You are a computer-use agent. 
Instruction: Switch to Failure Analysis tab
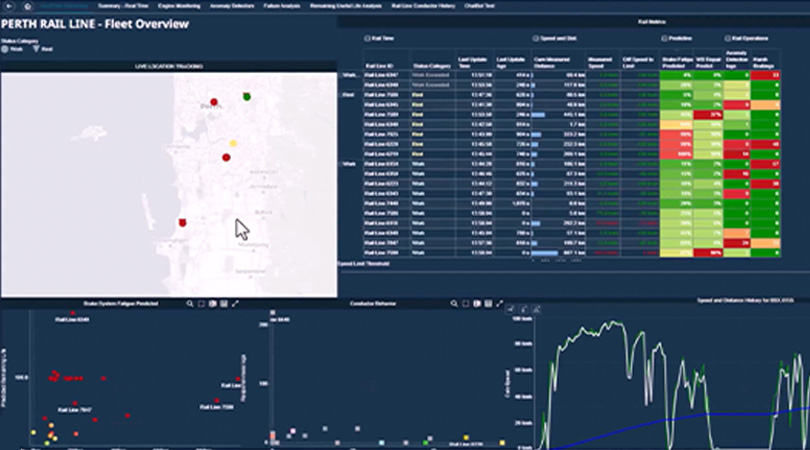point(282,6)
